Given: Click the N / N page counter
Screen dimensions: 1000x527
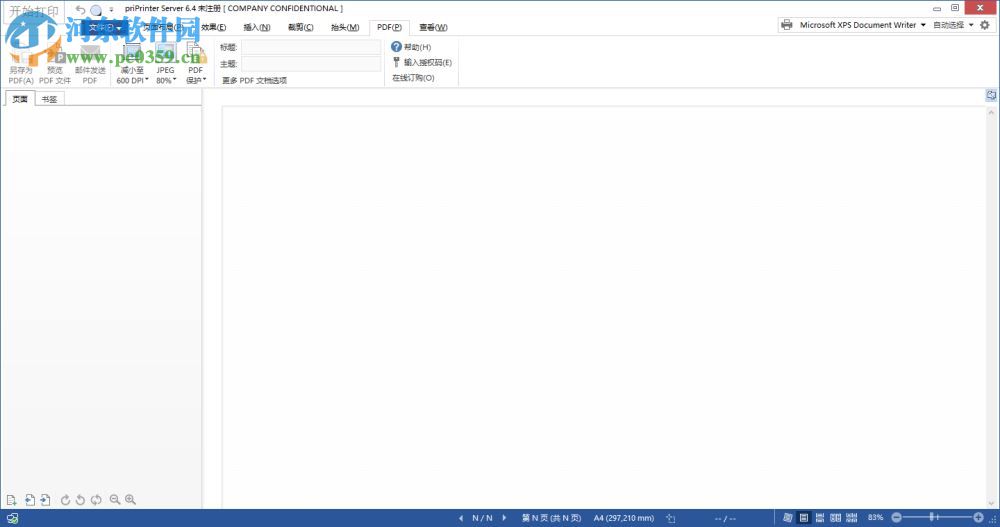Looking at the screenshot, I should pyautogui.click(x=482, y=518).
